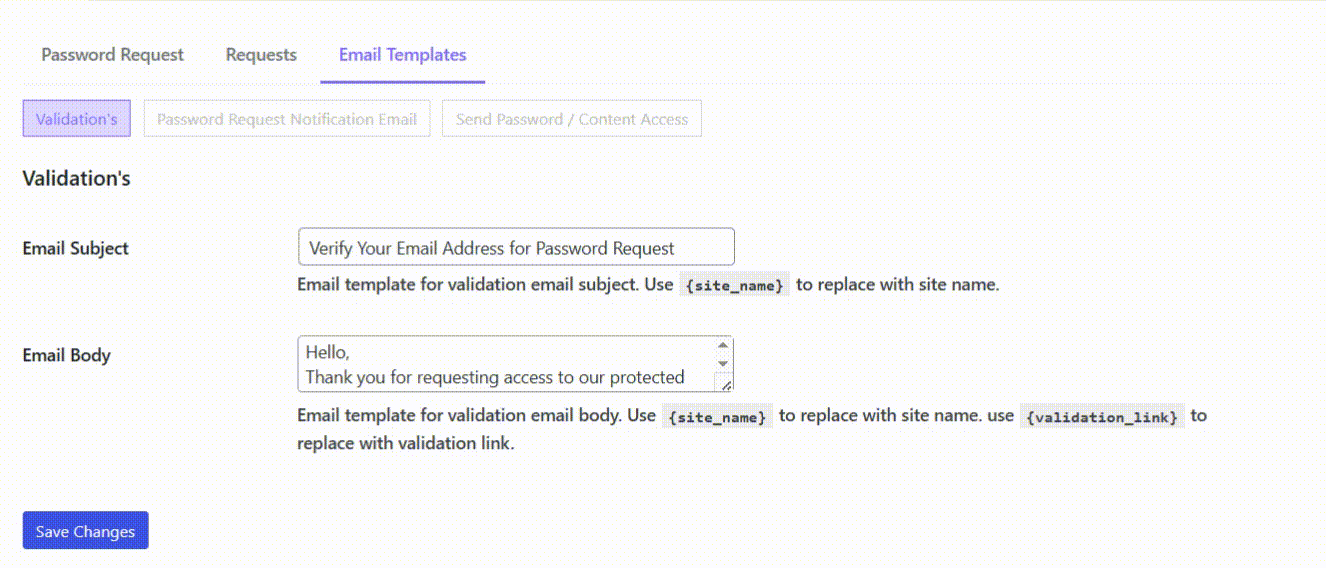Screen dimensions: 1326x568
Task: Click the {validation_link} placeholder tag
Action: coord(1102,416)
